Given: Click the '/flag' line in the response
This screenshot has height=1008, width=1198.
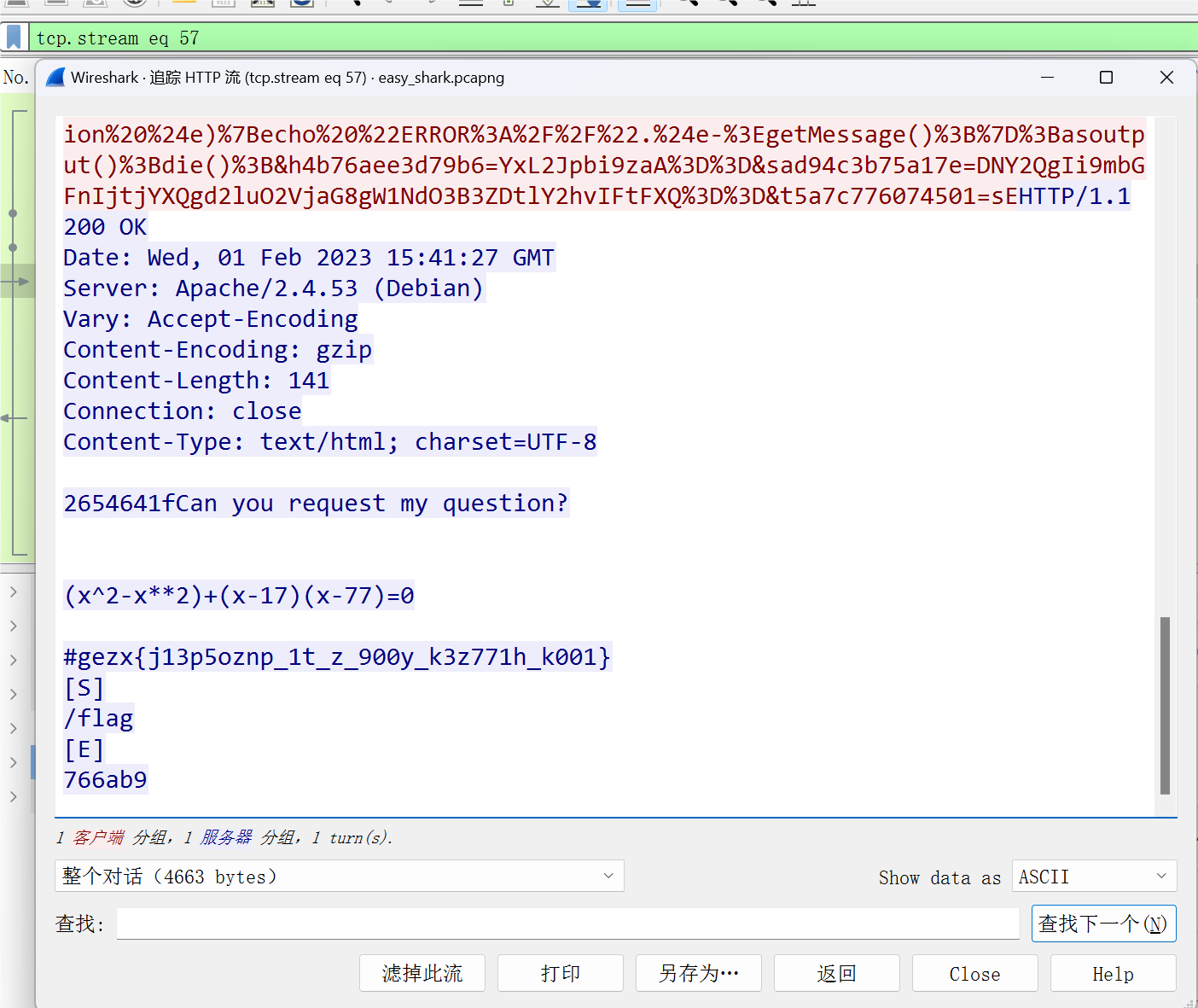Looking at the screenshot, I should point(98,719).
